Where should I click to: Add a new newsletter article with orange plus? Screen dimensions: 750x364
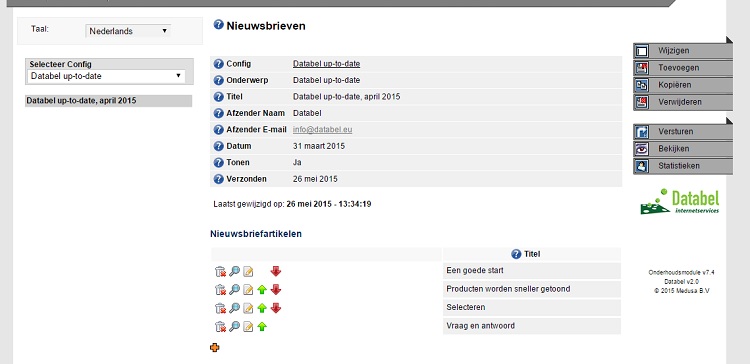pyautogui.click(x=215, y=348)
